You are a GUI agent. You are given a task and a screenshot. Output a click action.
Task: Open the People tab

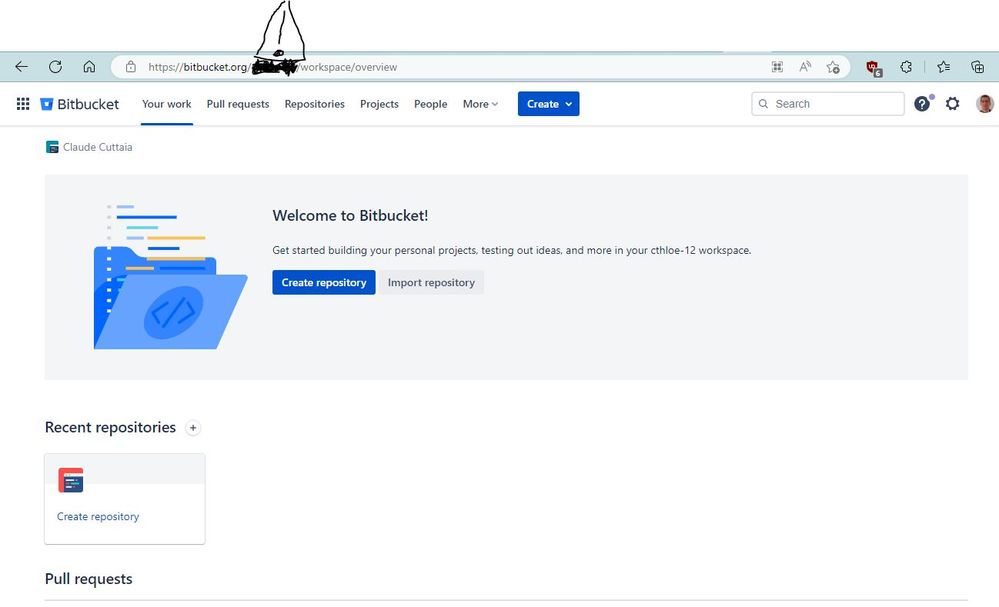[x=431, y=104]
